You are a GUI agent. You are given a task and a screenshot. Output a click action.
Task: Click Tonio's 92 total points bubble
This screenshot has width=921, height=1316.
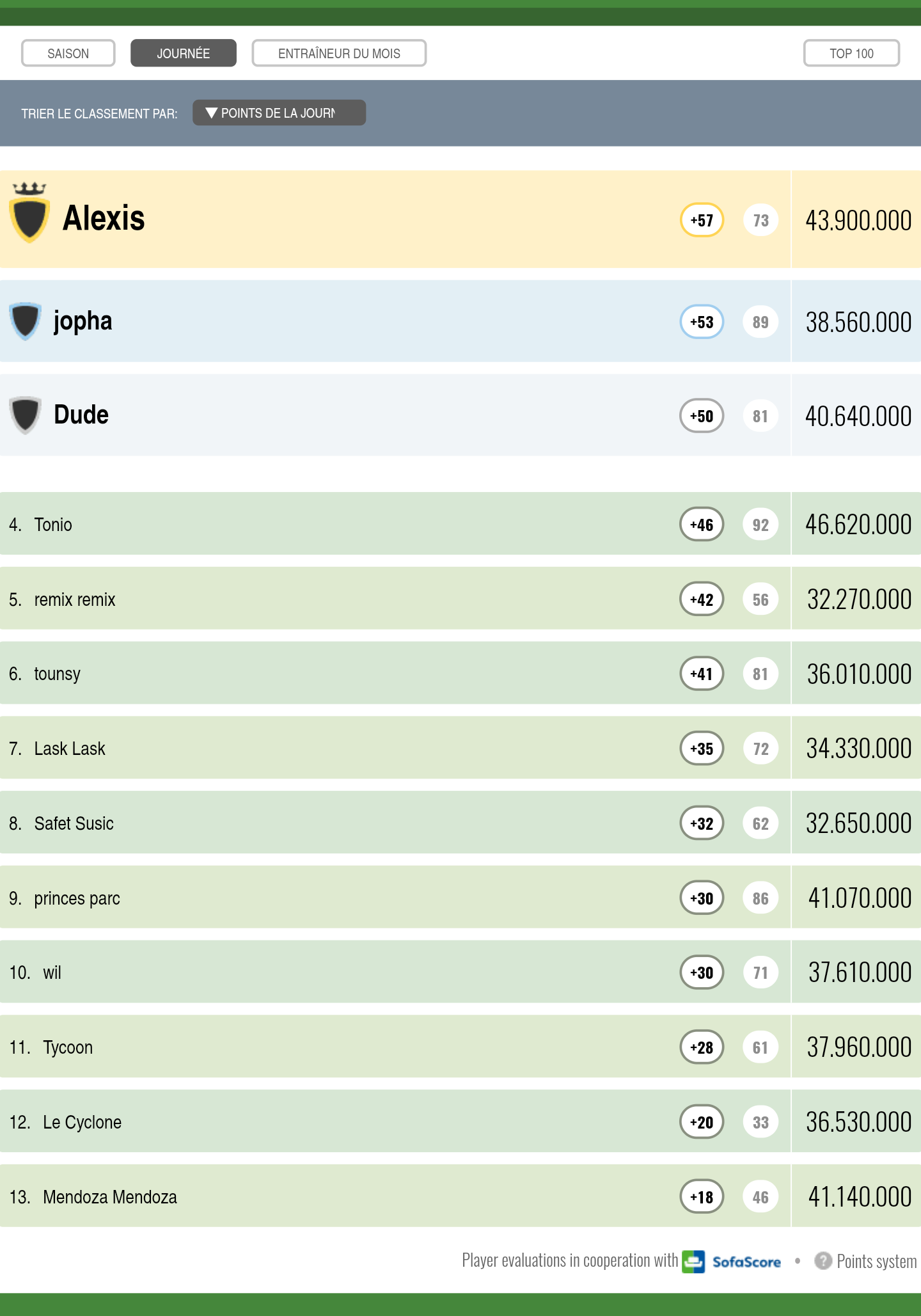[760, 525]
